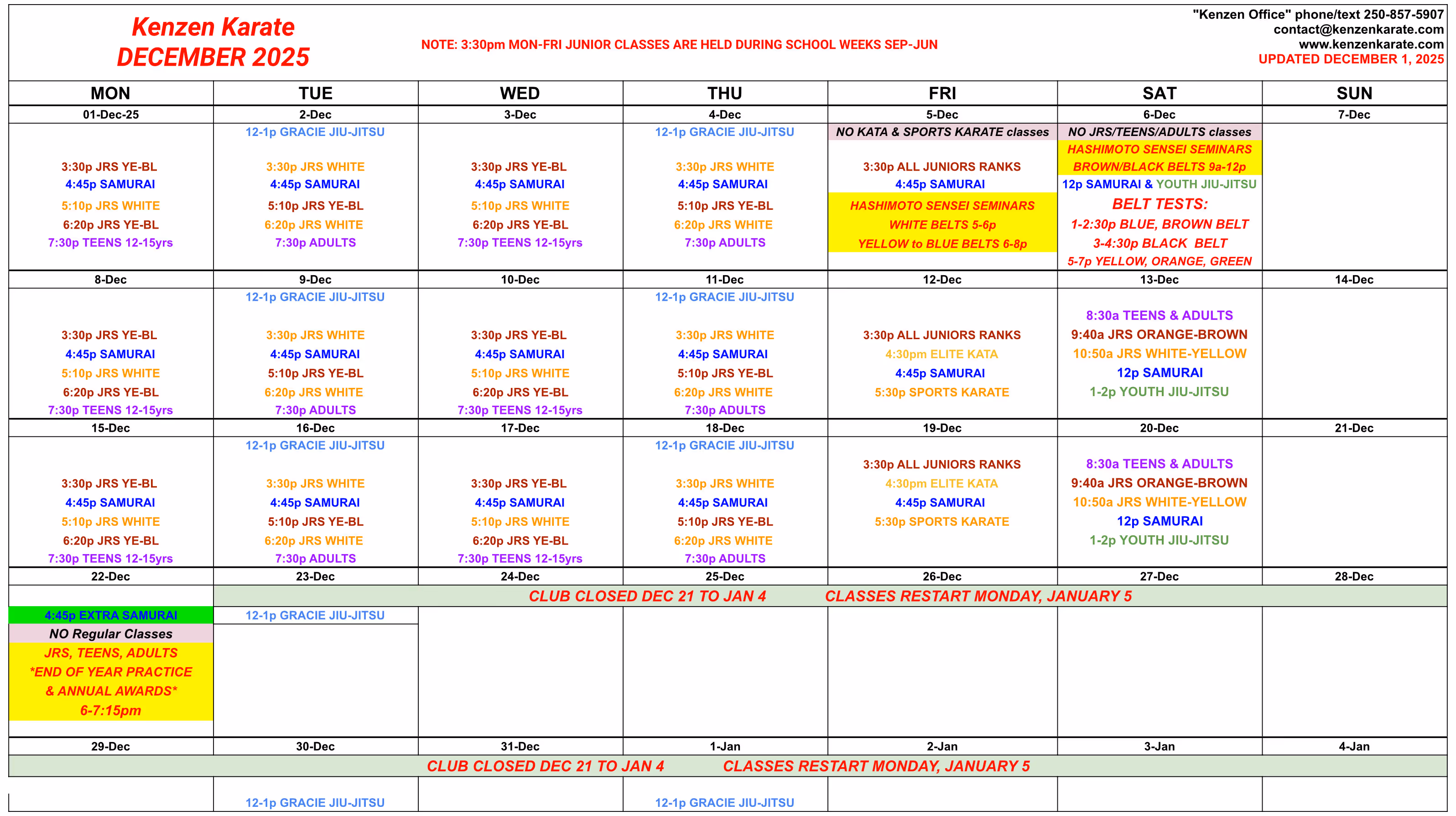Click the 8:30a TEENS & ADULTS entry on 13-Dec
The height and width of the screenshot is (816, 1456).
1159,315
